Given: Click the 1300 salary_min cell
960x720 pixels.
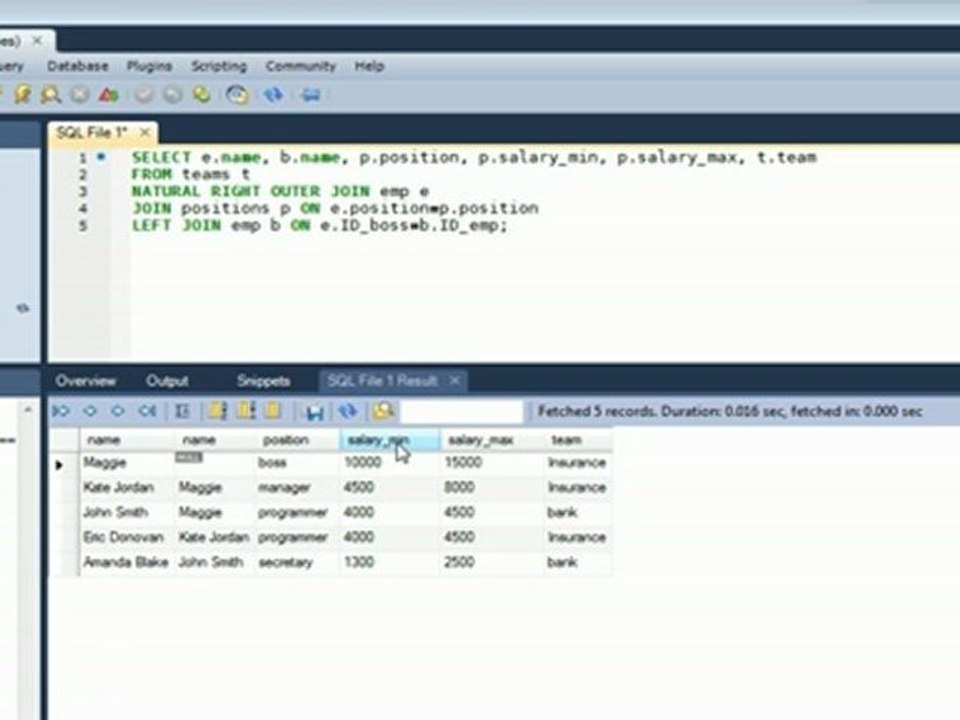Looking at the screenshot, I should (x=389, y=563).
